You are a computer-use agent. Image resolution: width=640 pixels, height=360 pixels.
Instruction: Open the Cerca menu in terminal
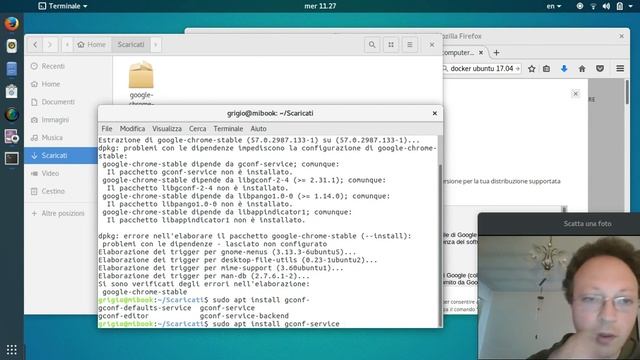pos(198,129)
